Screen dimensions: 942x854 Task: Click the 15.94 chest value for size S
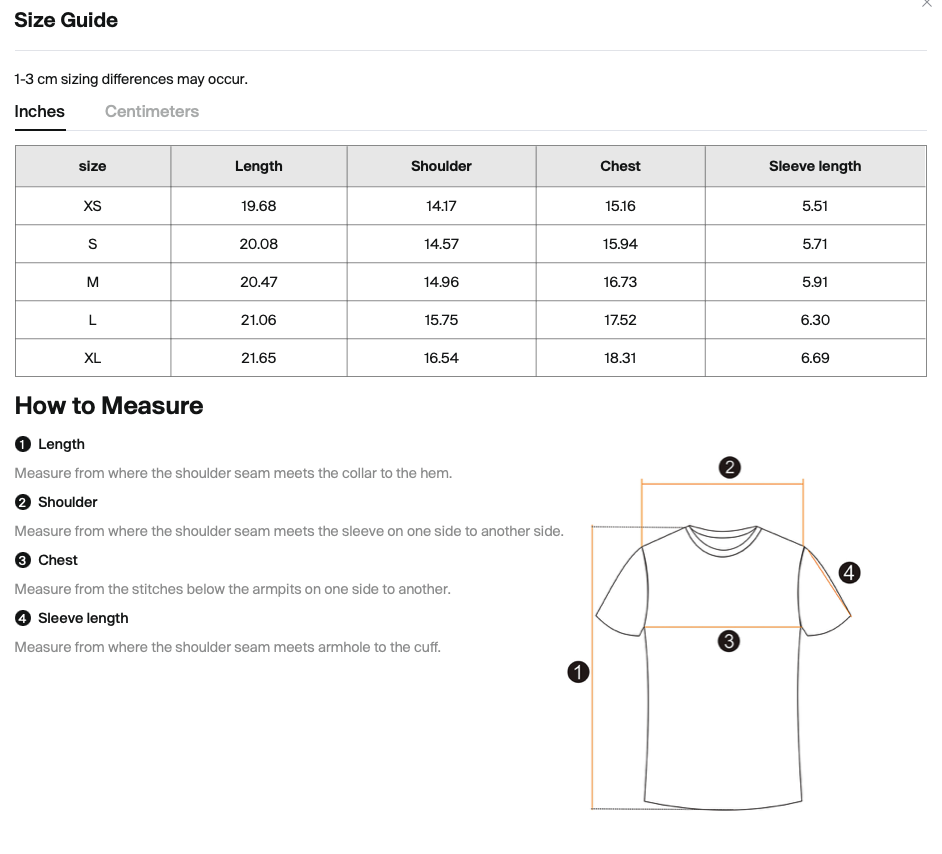620,244
